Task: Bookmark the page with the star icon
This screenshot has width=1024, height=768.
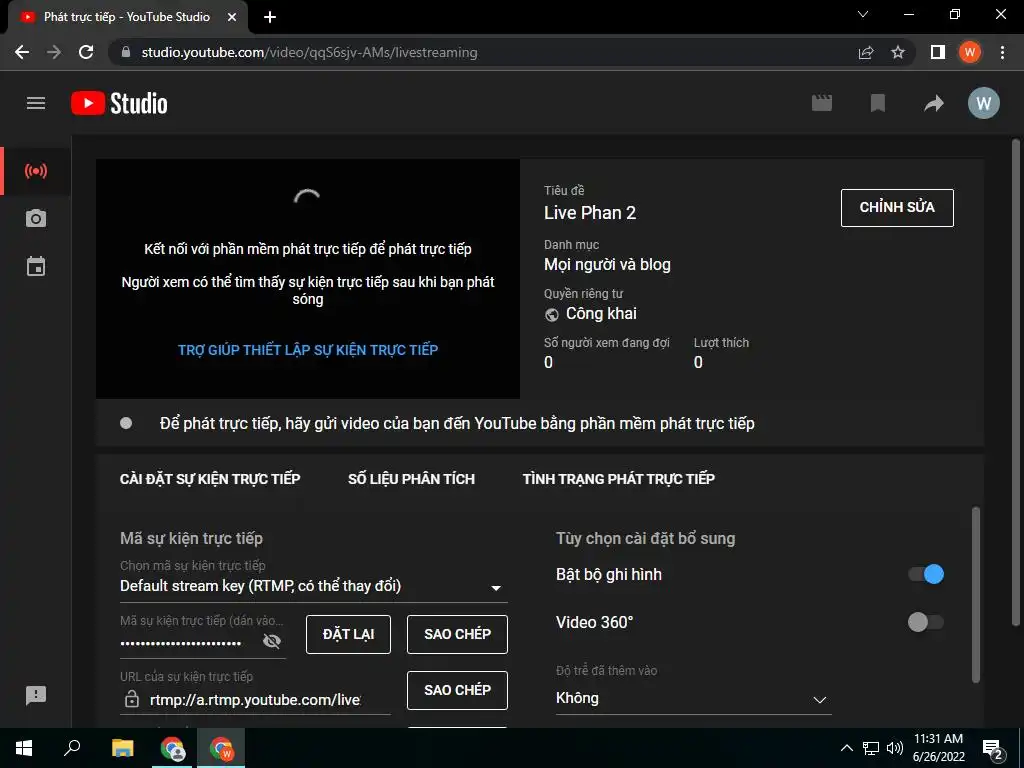Action: (x=898, y=52)
